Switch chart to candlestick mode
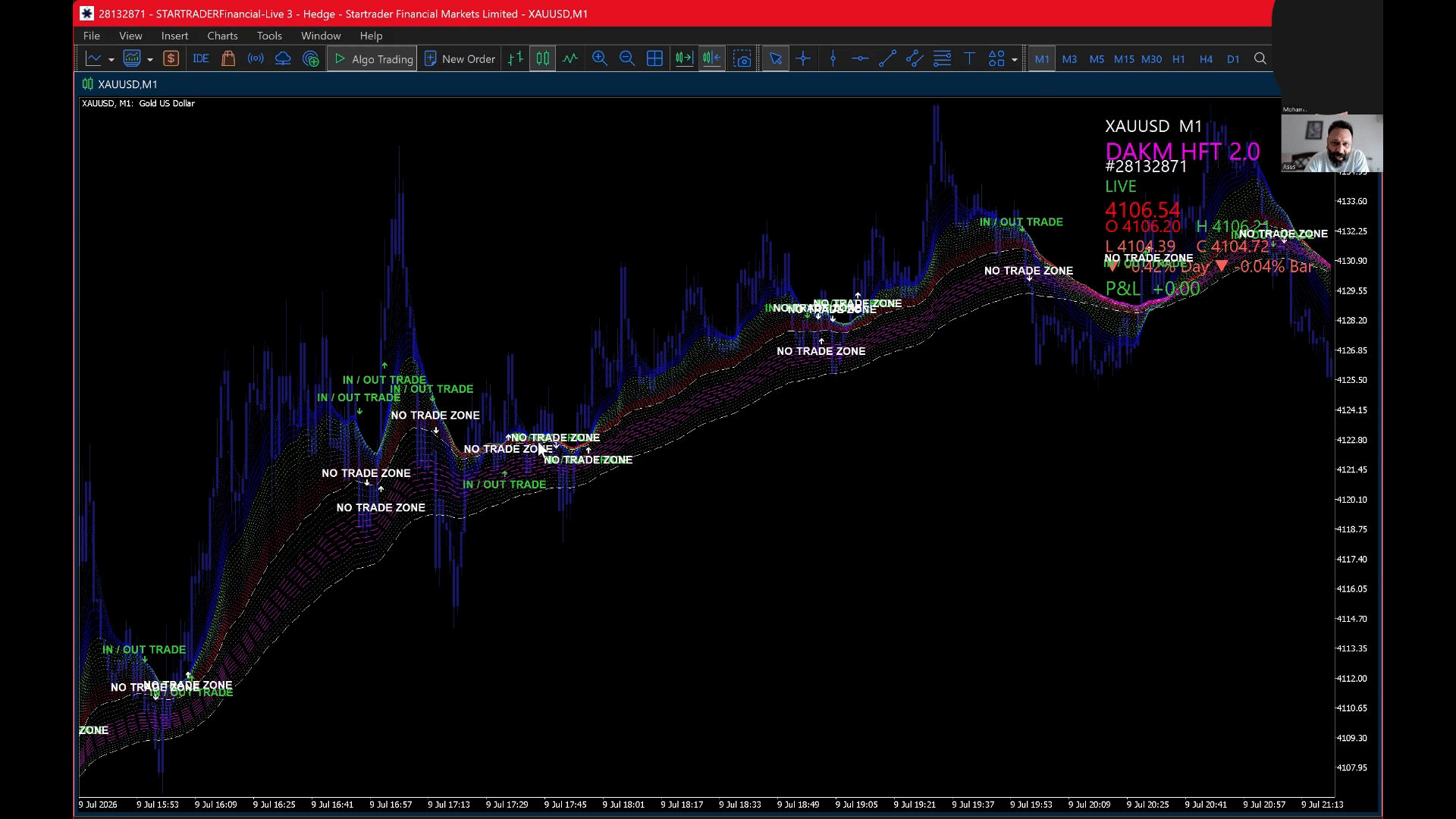 tap(543, 58)
